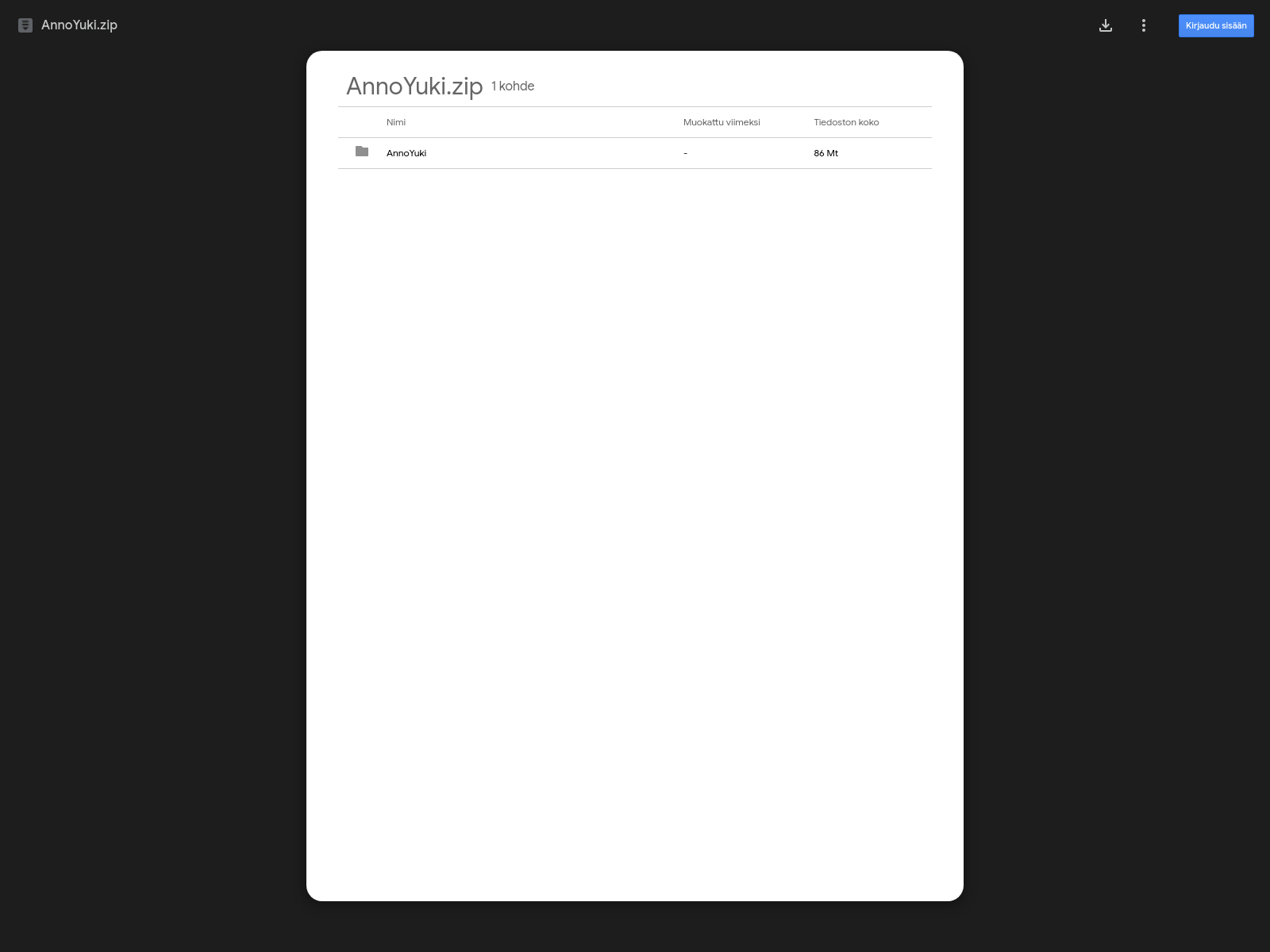The width and height of the screenshot is (1270, 952).
Task: Click dark background right of the panel
Action: (x=1117, y=476)
